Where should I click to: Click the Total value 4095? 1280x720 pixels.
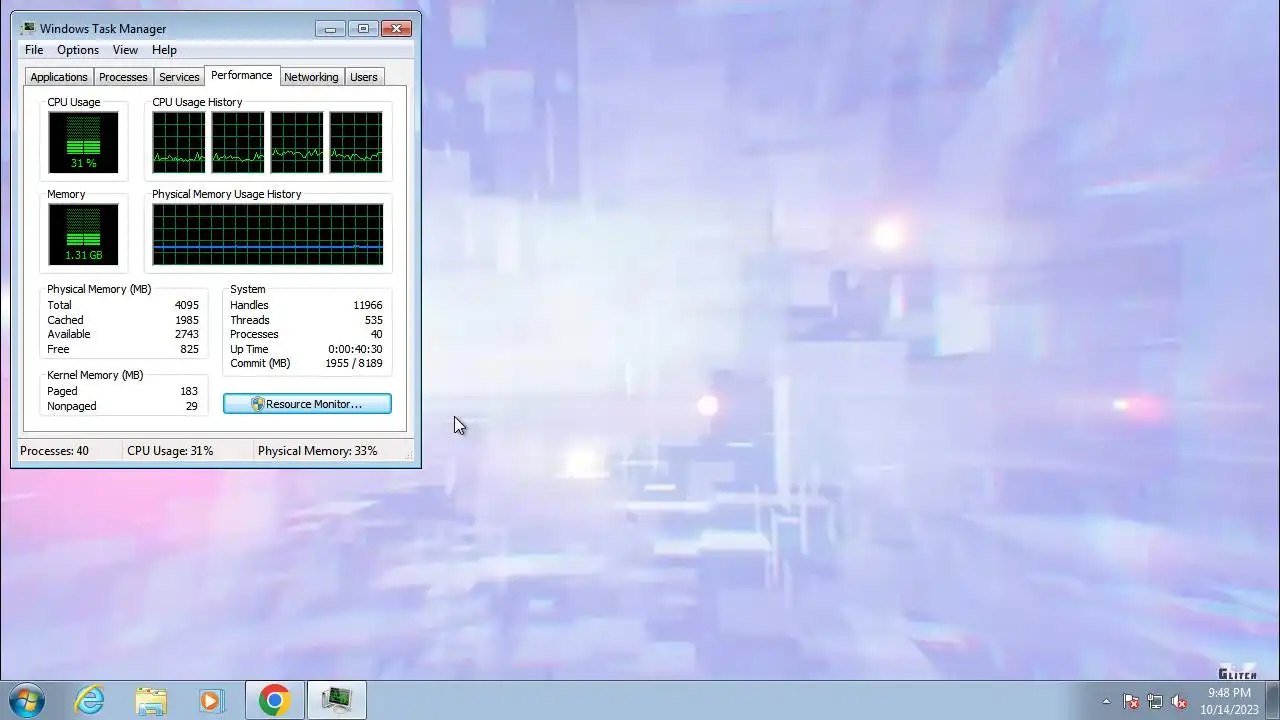(x=186, y=305)
